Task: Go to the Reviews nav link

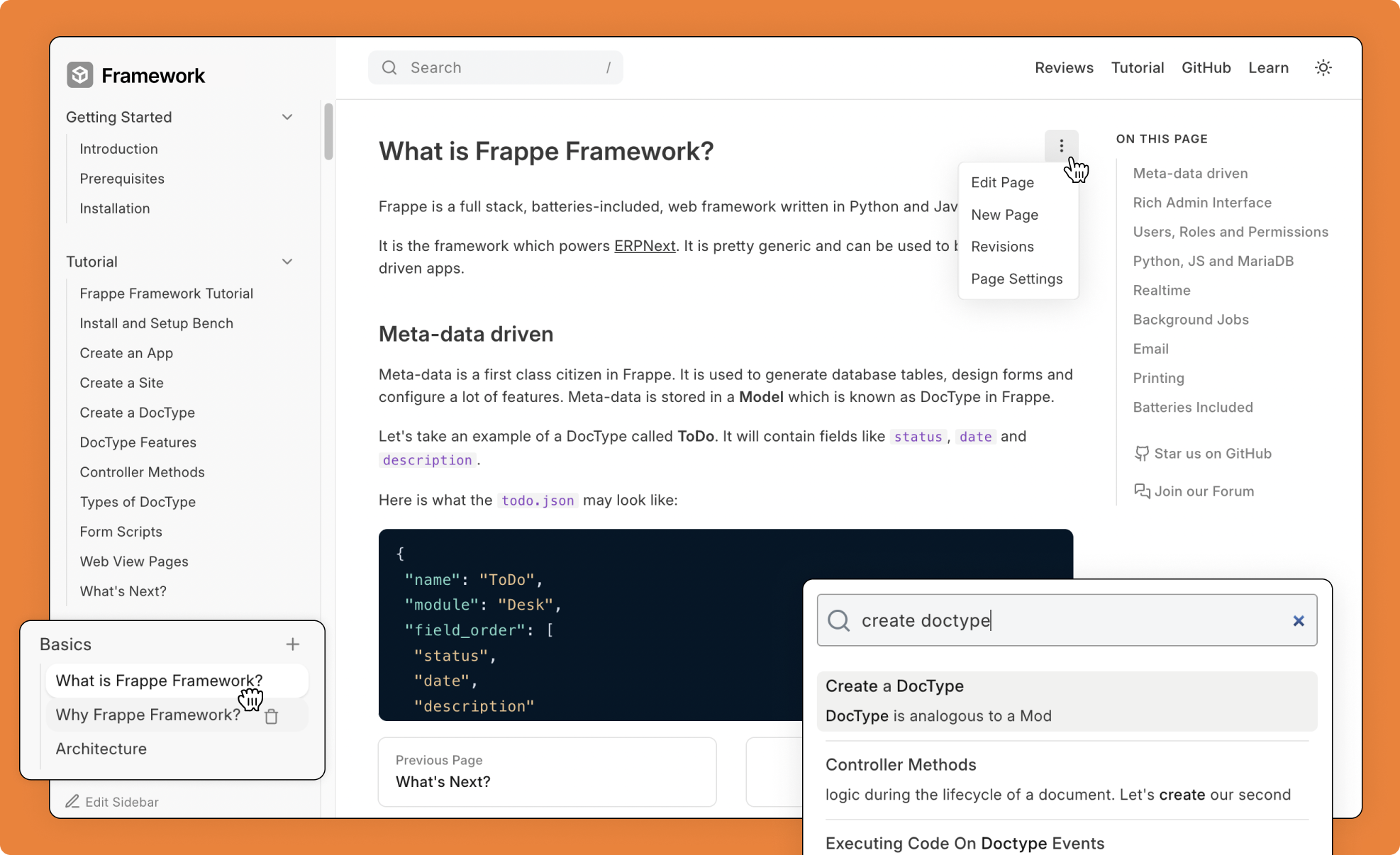Action: pos(1063,67)
